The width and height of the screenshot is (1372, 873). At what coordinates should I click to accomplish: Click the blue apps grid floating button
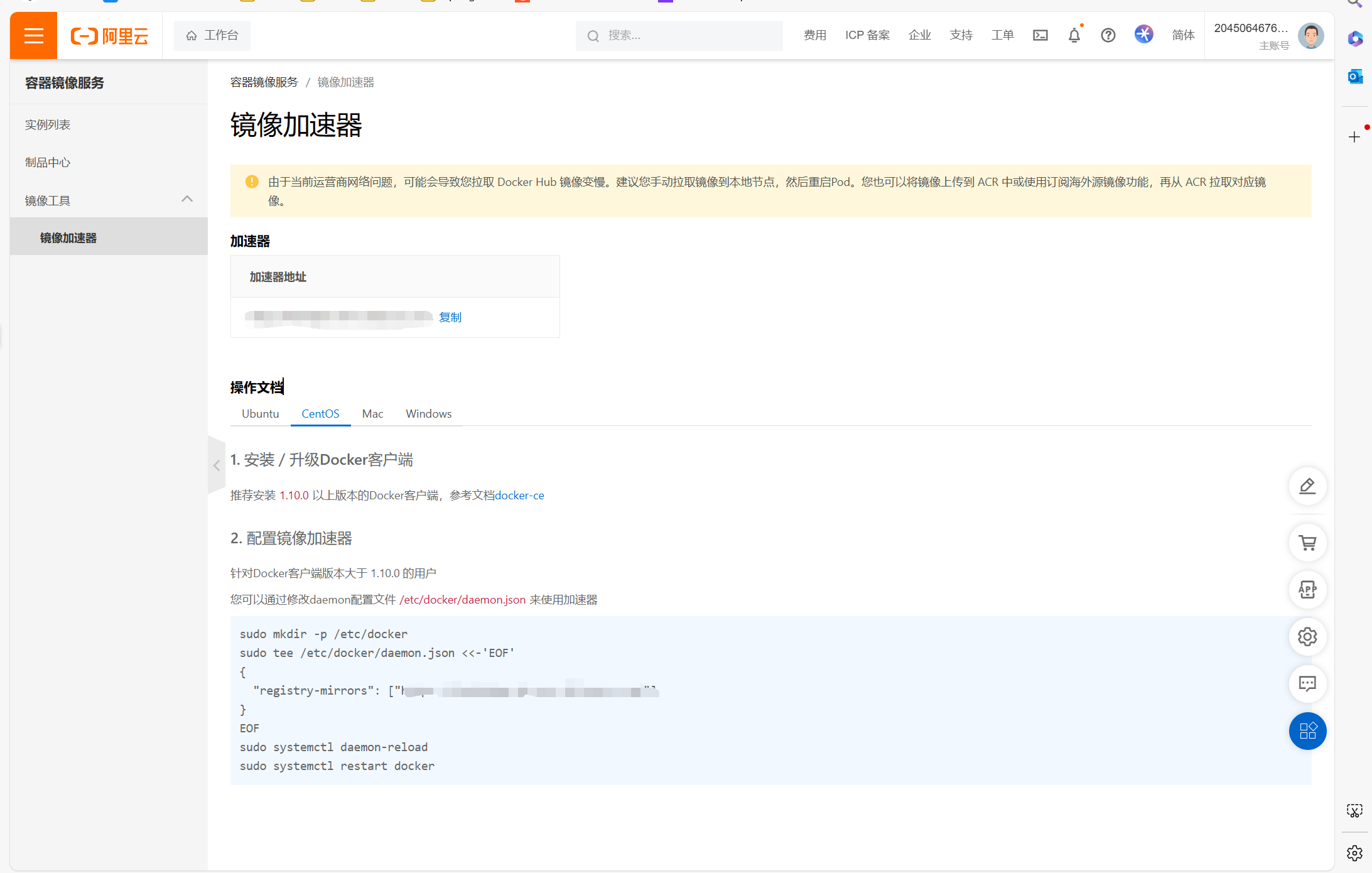pos(1307,731)
